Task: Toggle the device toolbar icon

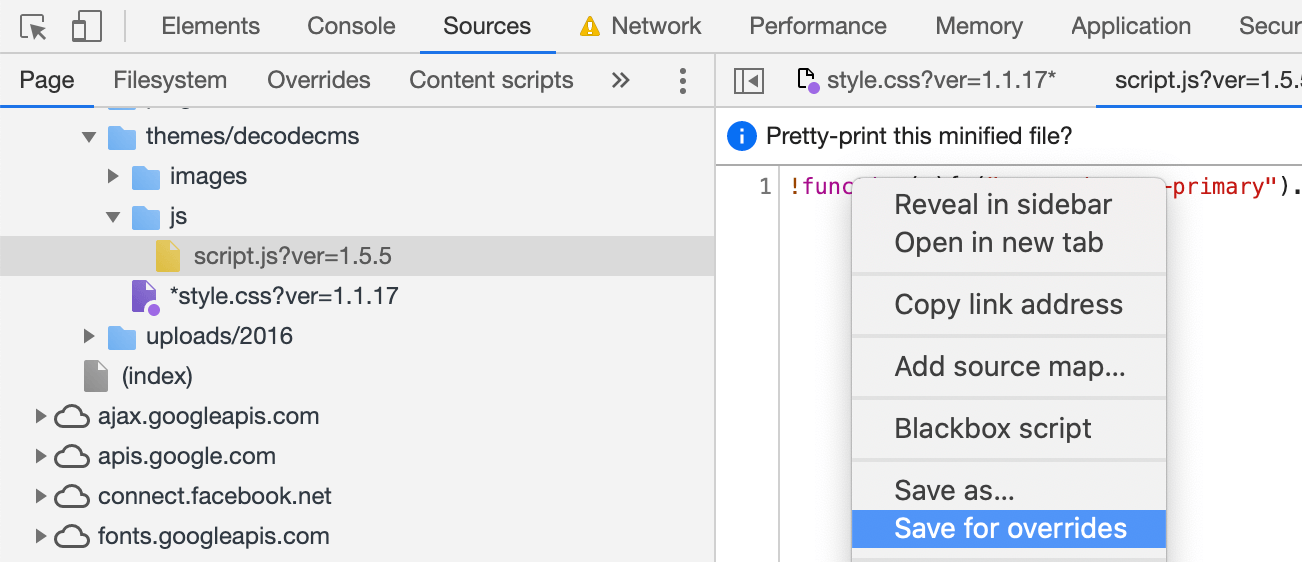Action: (x=86, y=27)
